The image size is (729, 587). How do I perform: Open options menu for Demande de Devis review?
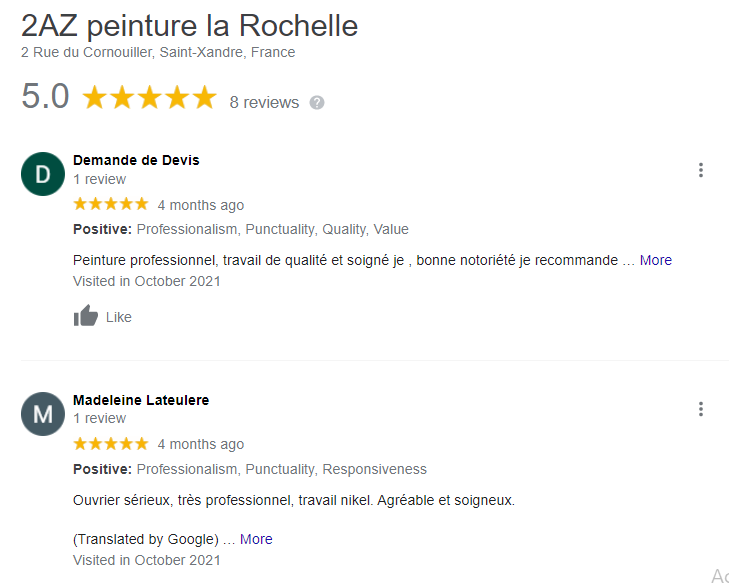[x=701, y=170]
